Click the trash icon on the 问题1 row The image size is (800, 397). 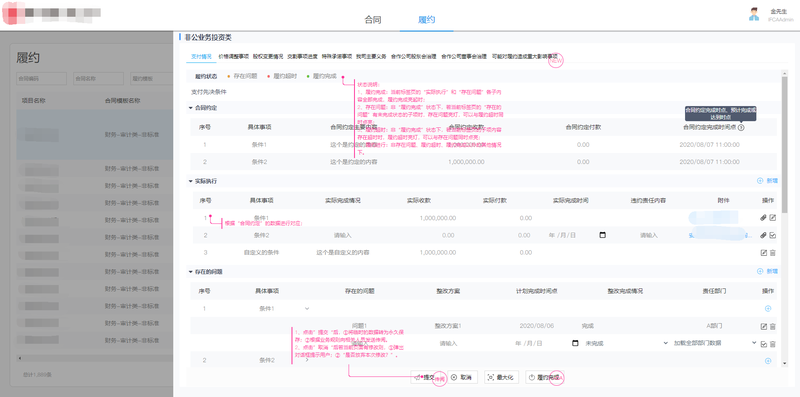click(x=772, y=326)
